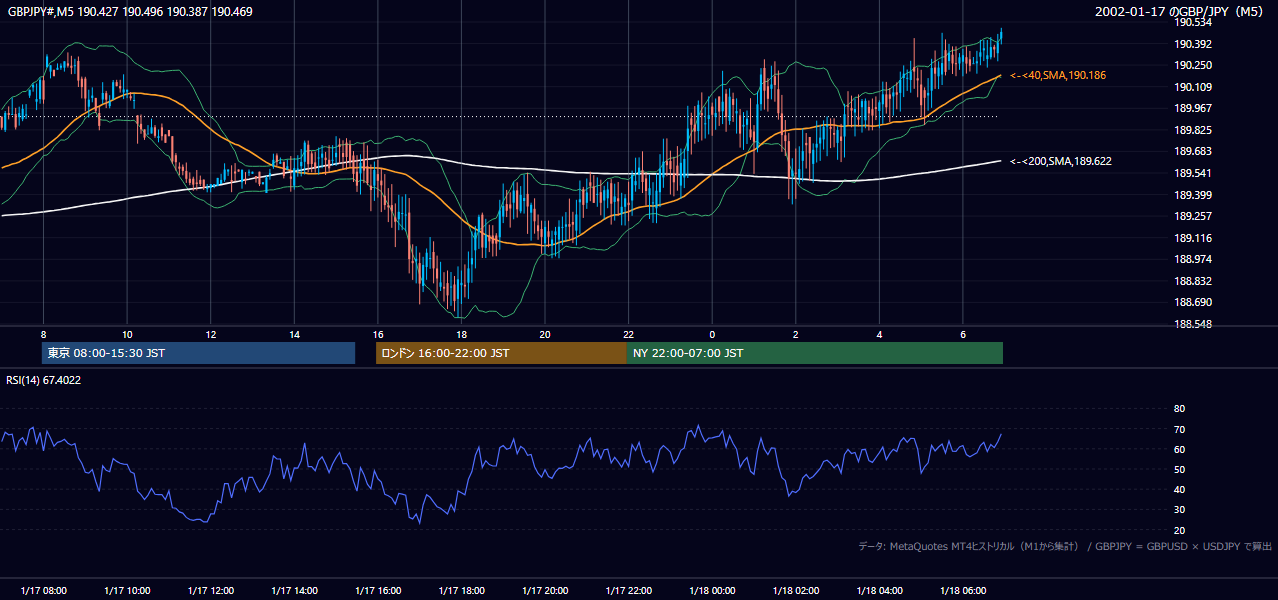Select the 200 SMA 189.622 label
1278x600 pixels.
(1061, 161)
